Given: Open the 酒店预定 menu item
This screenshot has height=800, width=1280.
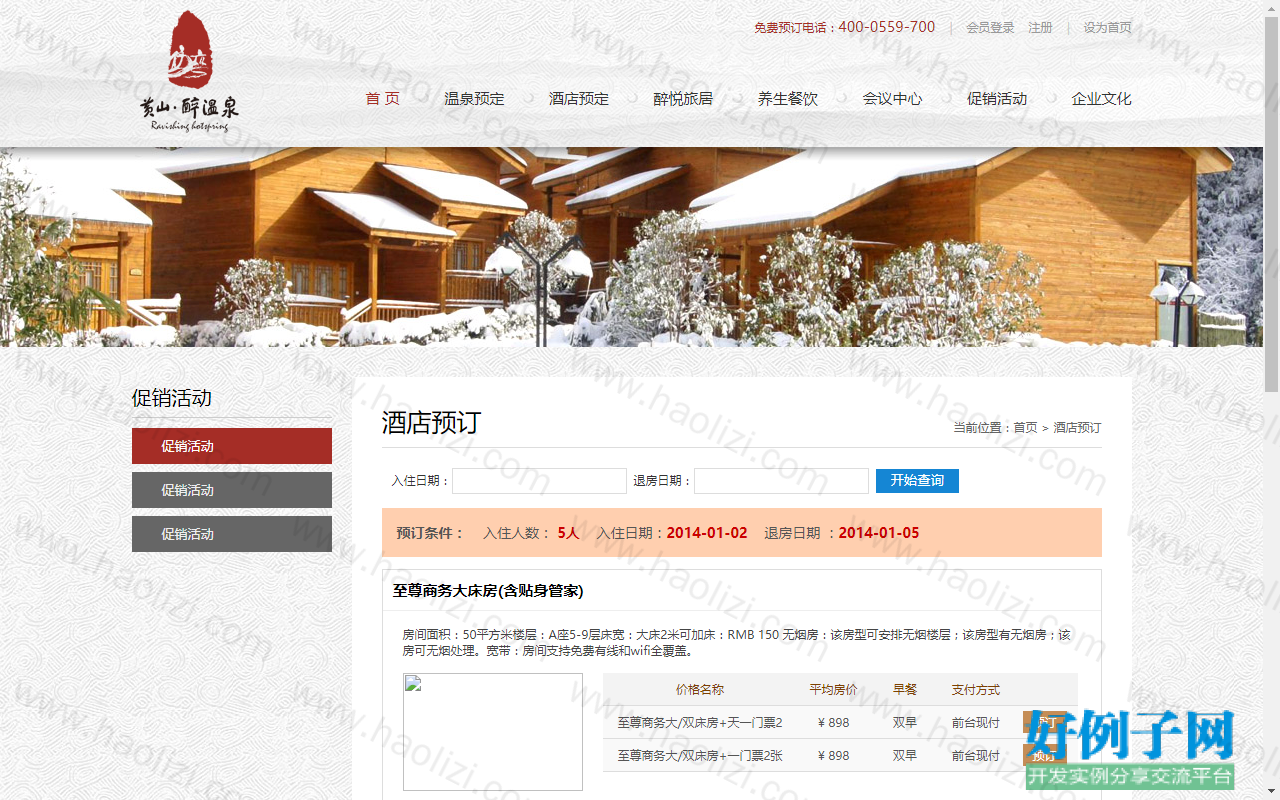Looking at the screenshot, I should pos(579,99).
